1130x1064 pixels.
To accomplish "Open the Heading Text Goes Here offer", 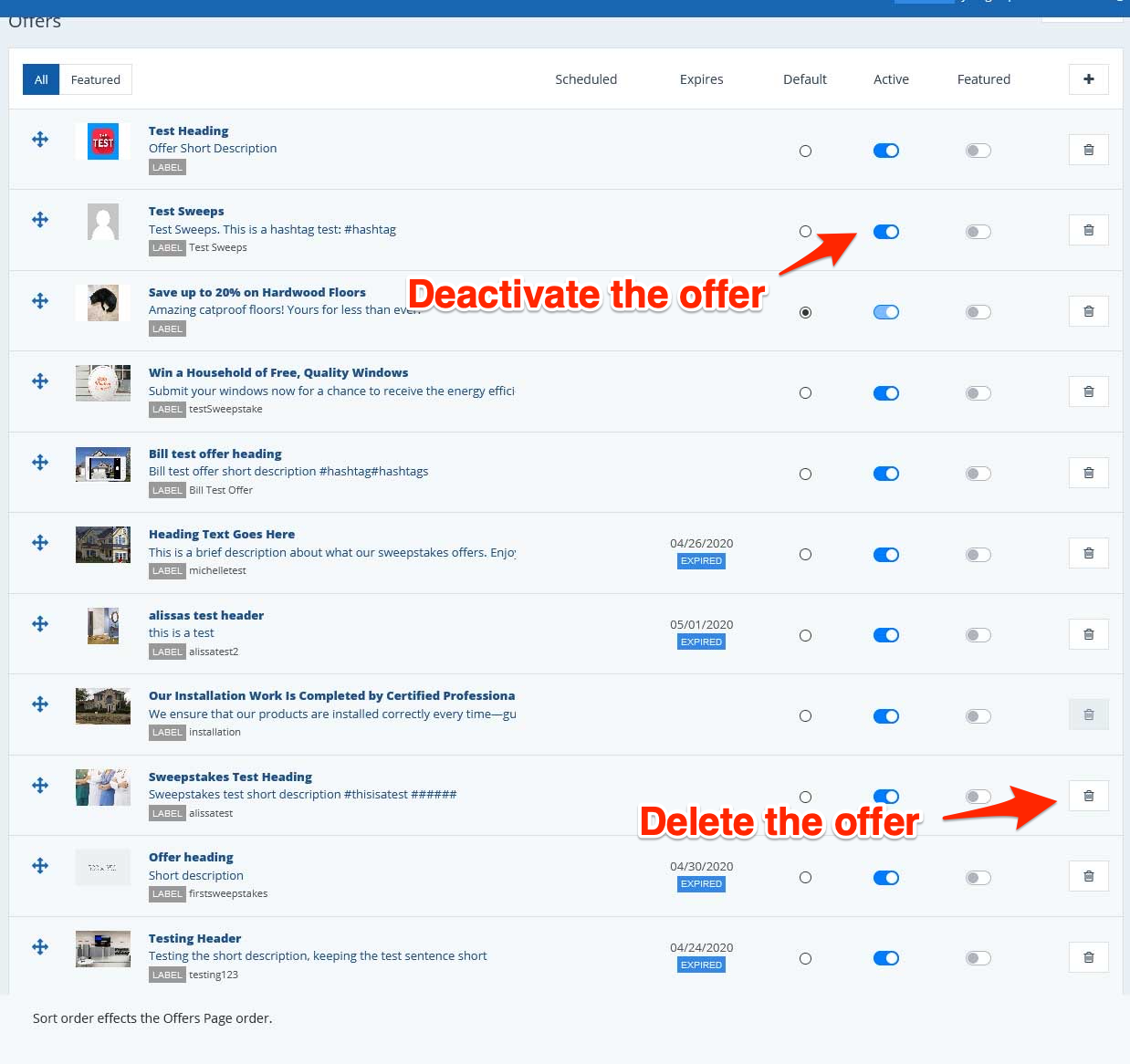I will [222, 534].
